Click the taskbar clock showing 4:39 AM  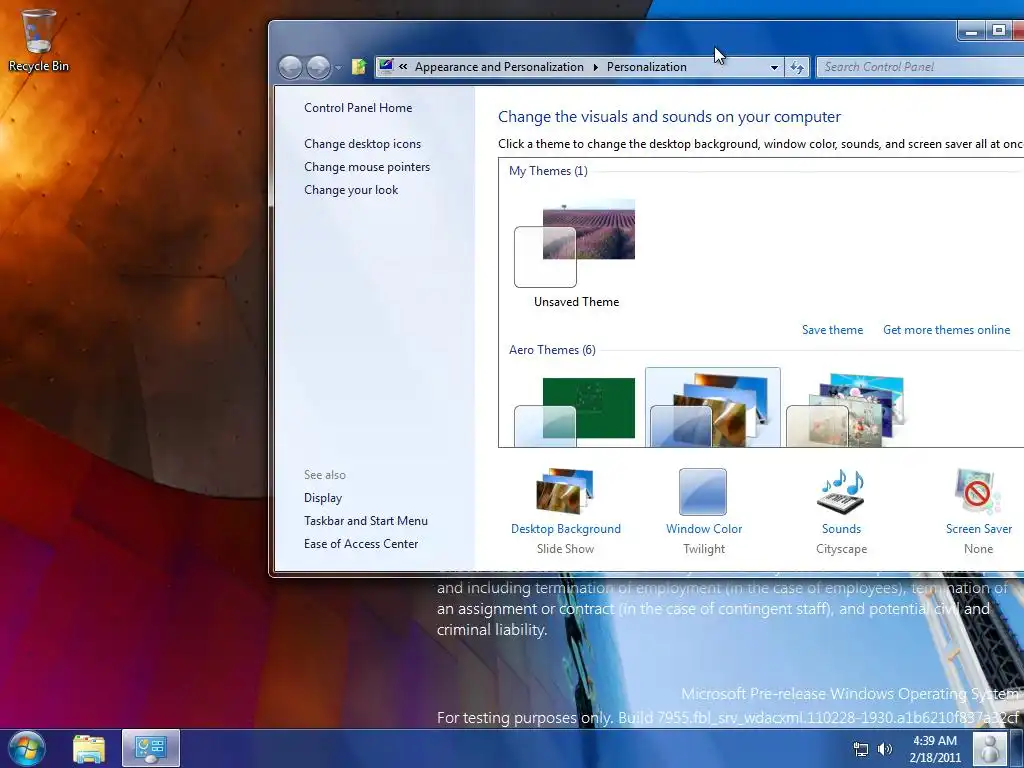pos(935,749)
